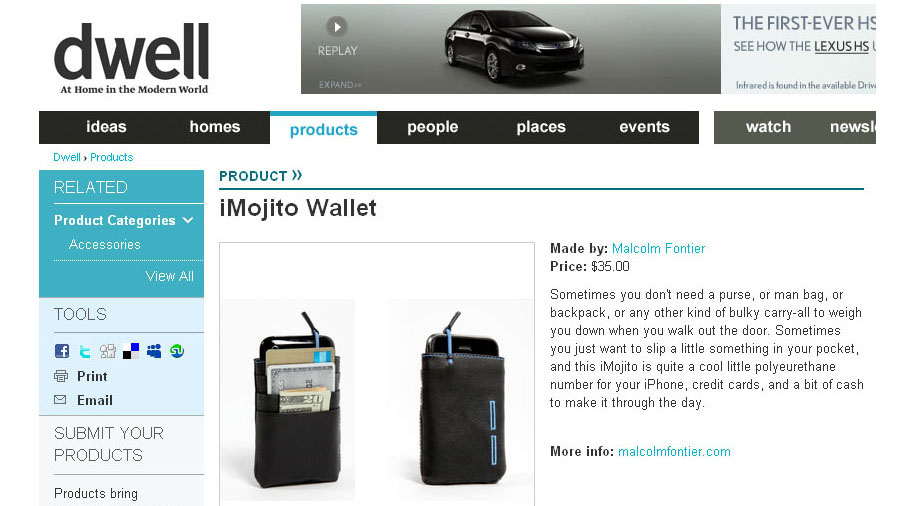The width and height of the screenshot is (900, 506).
Task: Share this product on Facebook
Action: tap(62, 351)
